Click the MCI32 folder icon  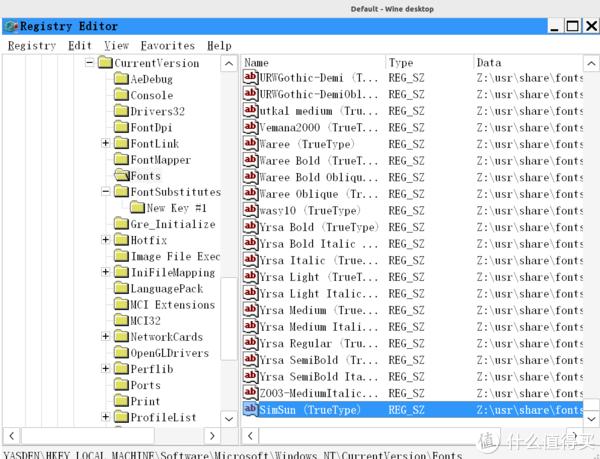pyautogui.click(x=121, y=320)
